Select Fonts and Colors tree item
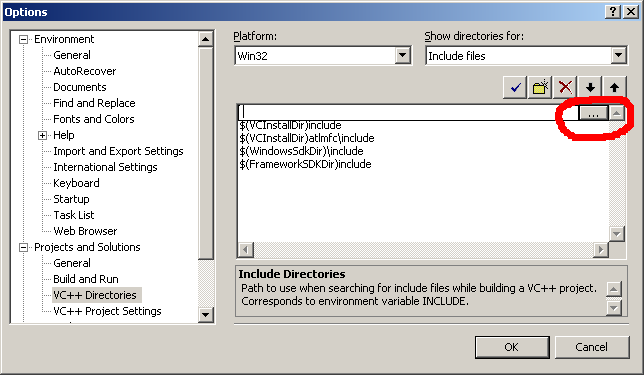The width and height of the screenshot is (644, 375). tap(94, 119)
